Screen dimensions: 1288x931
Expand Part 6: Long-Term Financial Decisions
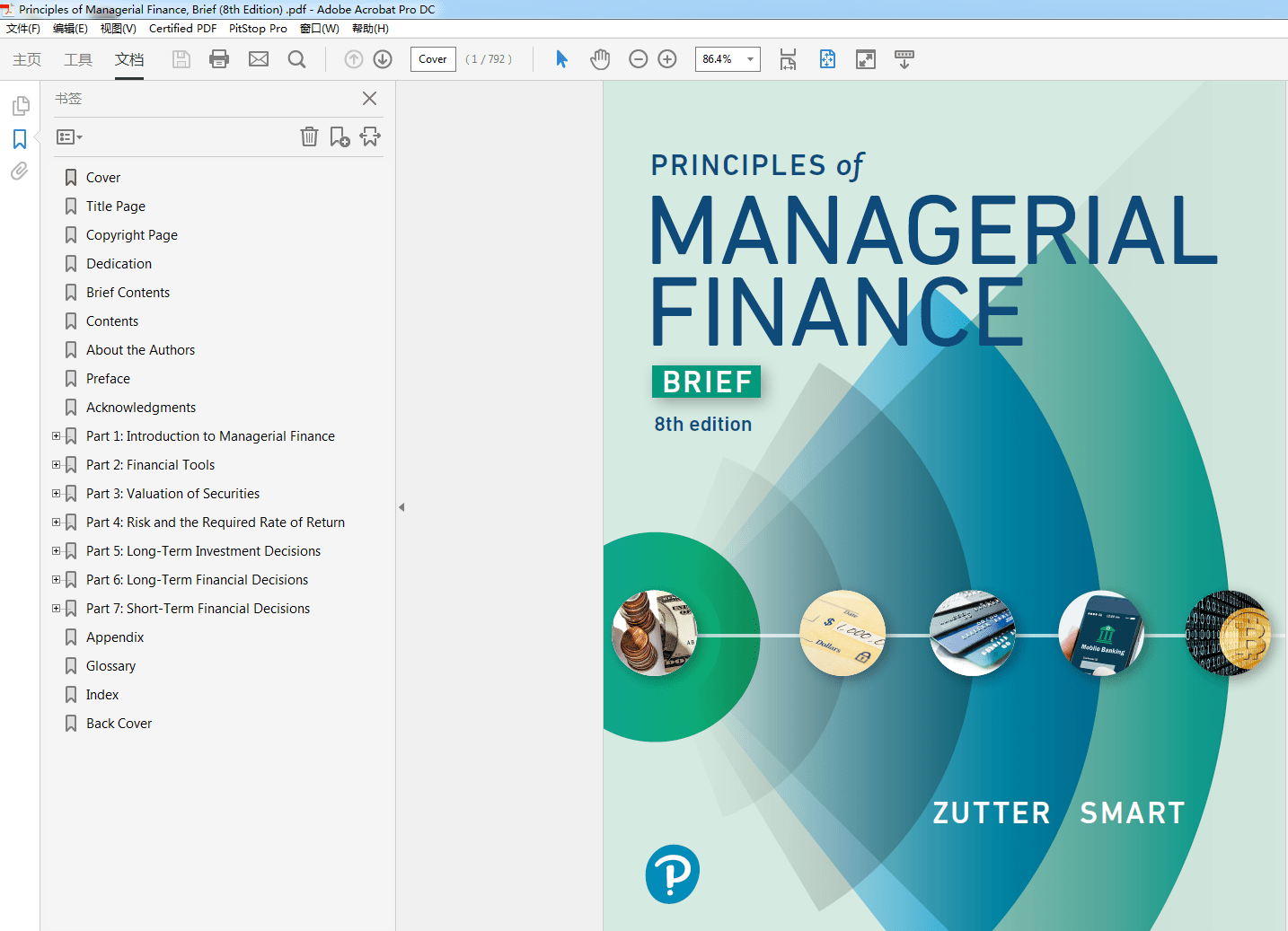(57, 580)
